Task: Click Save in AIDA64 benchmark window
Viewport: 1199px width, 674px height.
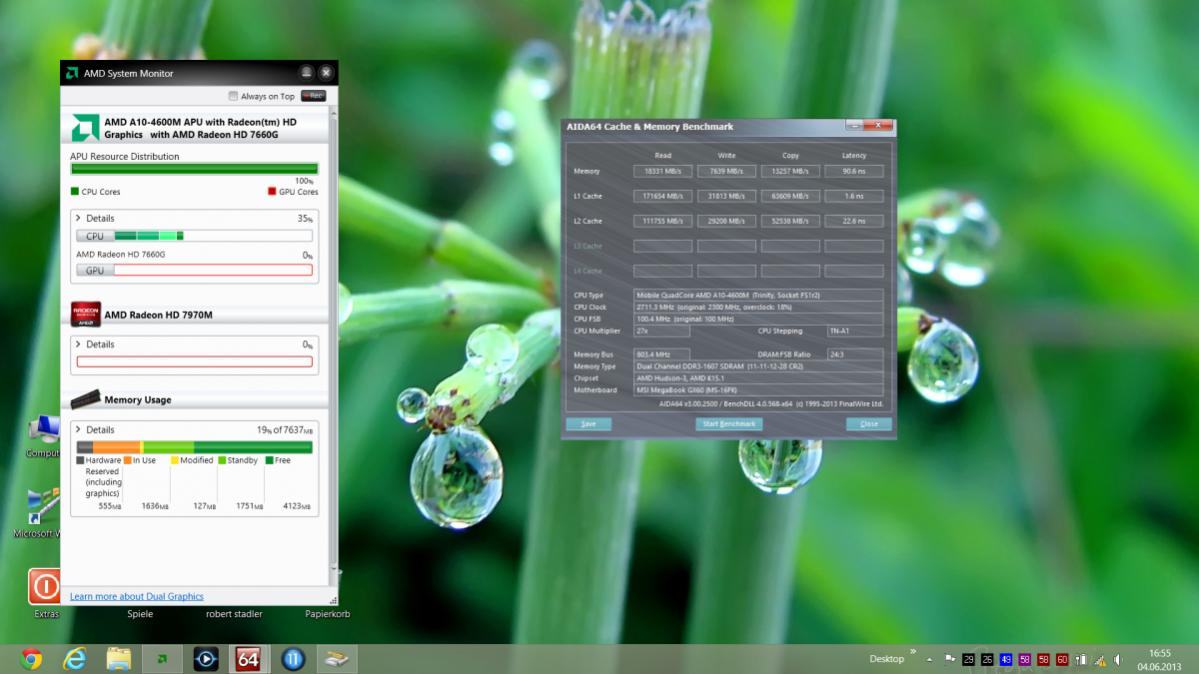Action: tap(589, 424)
